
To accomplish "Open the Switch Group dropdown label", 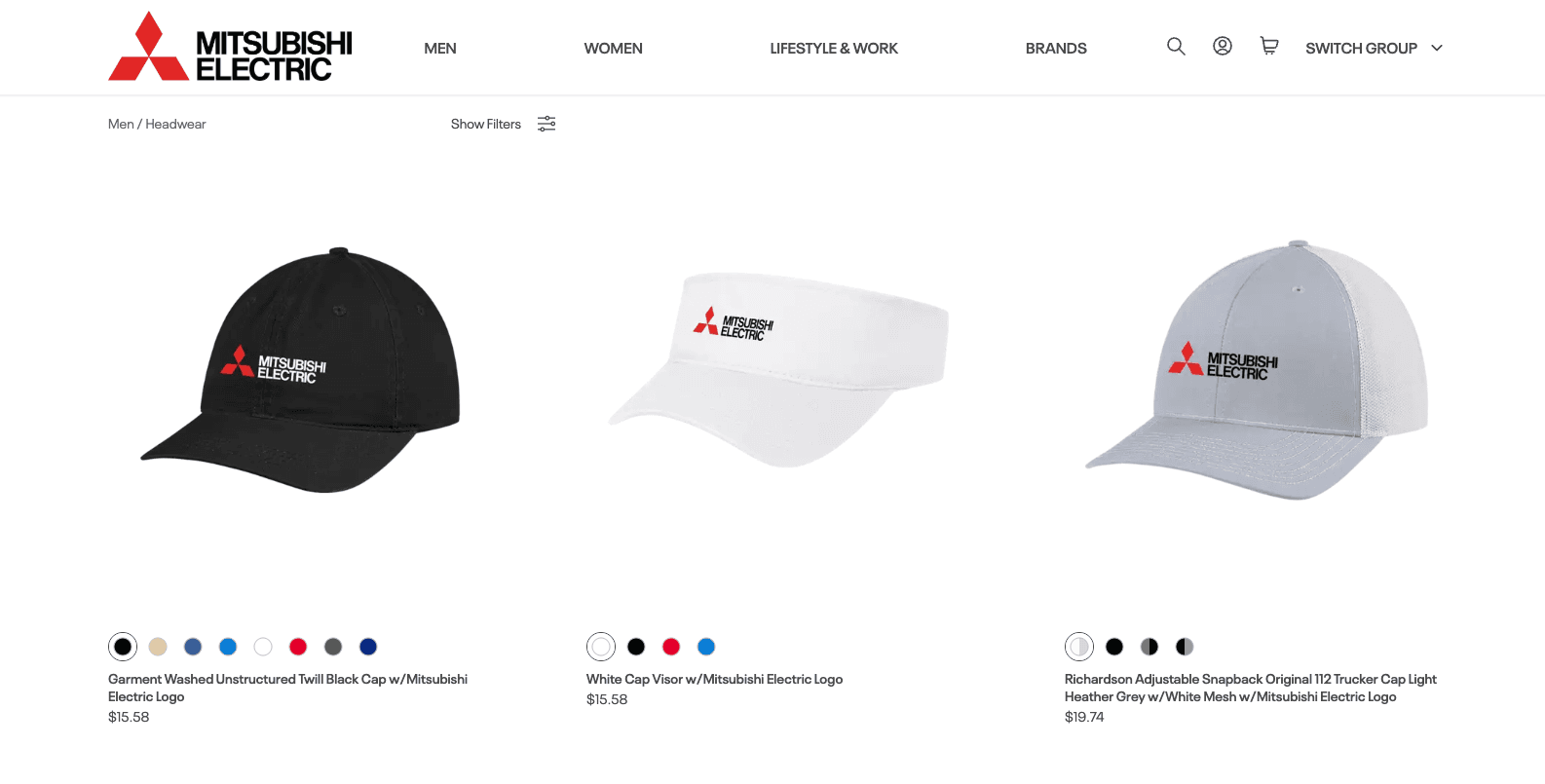I will (1361, 48).
